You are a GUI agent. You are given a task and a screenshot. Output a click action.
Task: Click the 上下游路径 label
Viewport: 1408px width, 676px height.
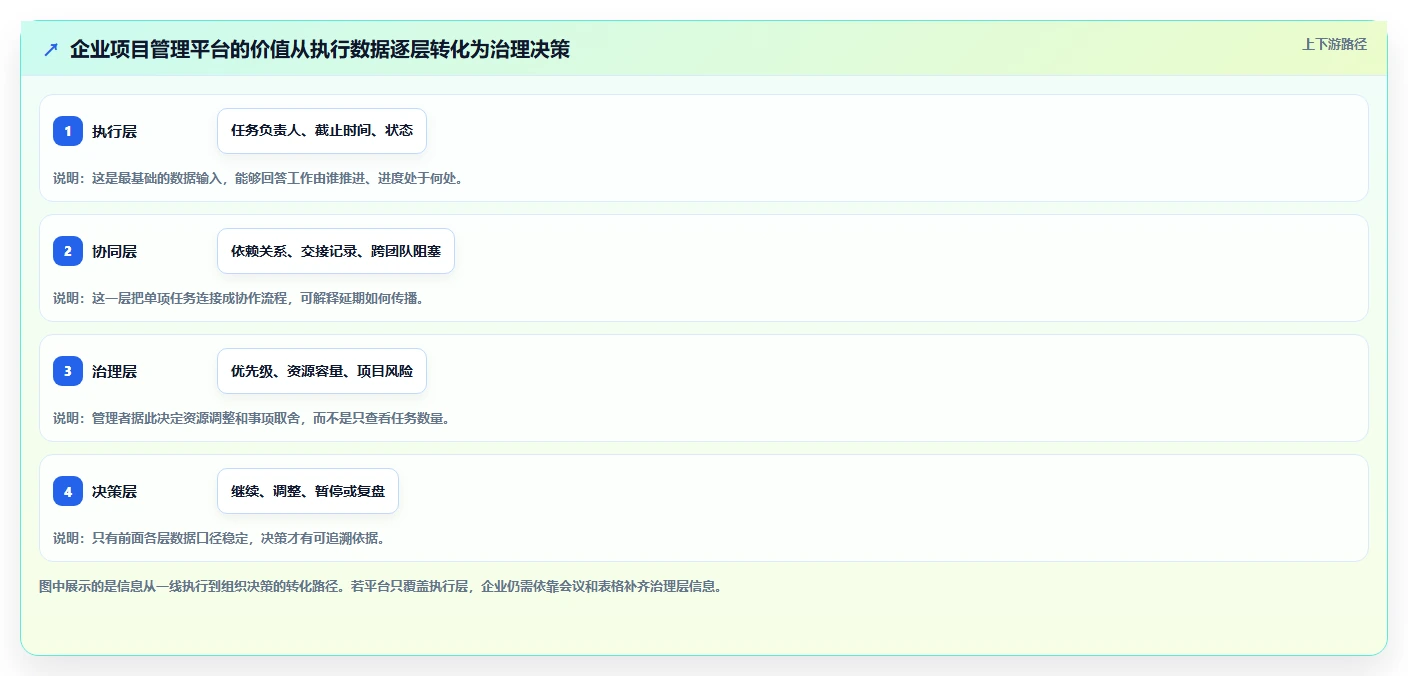1334,44
